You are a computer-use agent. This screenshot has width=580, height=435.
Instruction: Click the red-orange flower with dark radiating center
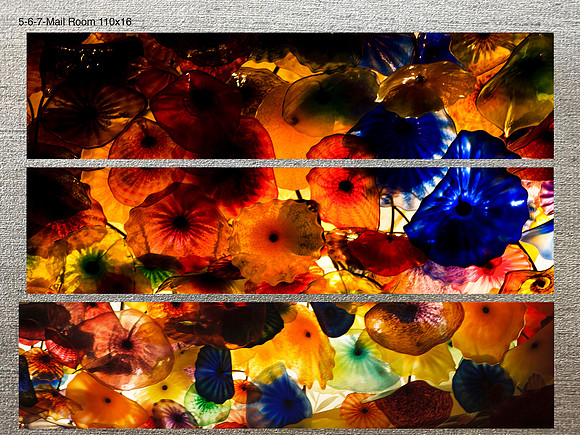[178, 222]
